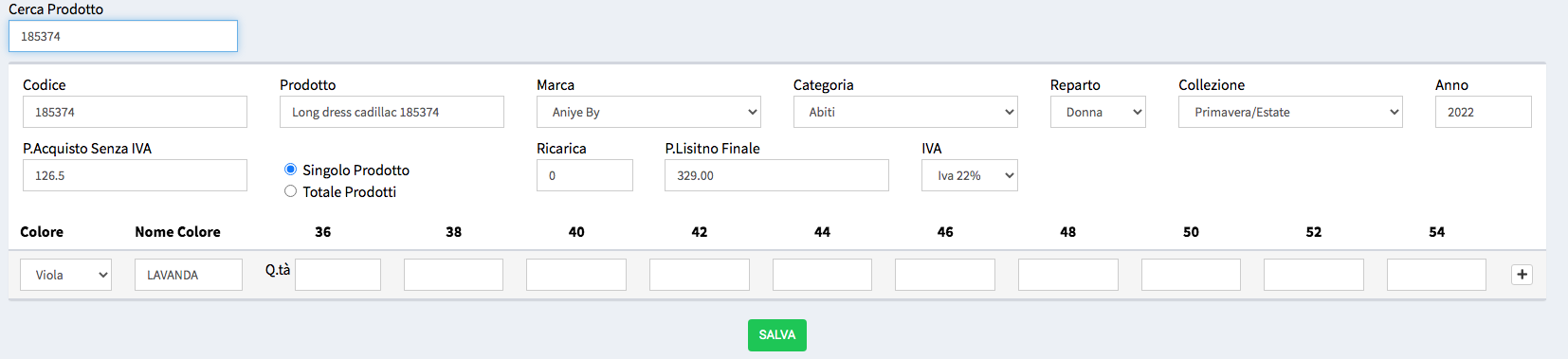1568x359 pixels.
Task: Open the Categoria dropdown showing Abiti
Action: (905, 112)
